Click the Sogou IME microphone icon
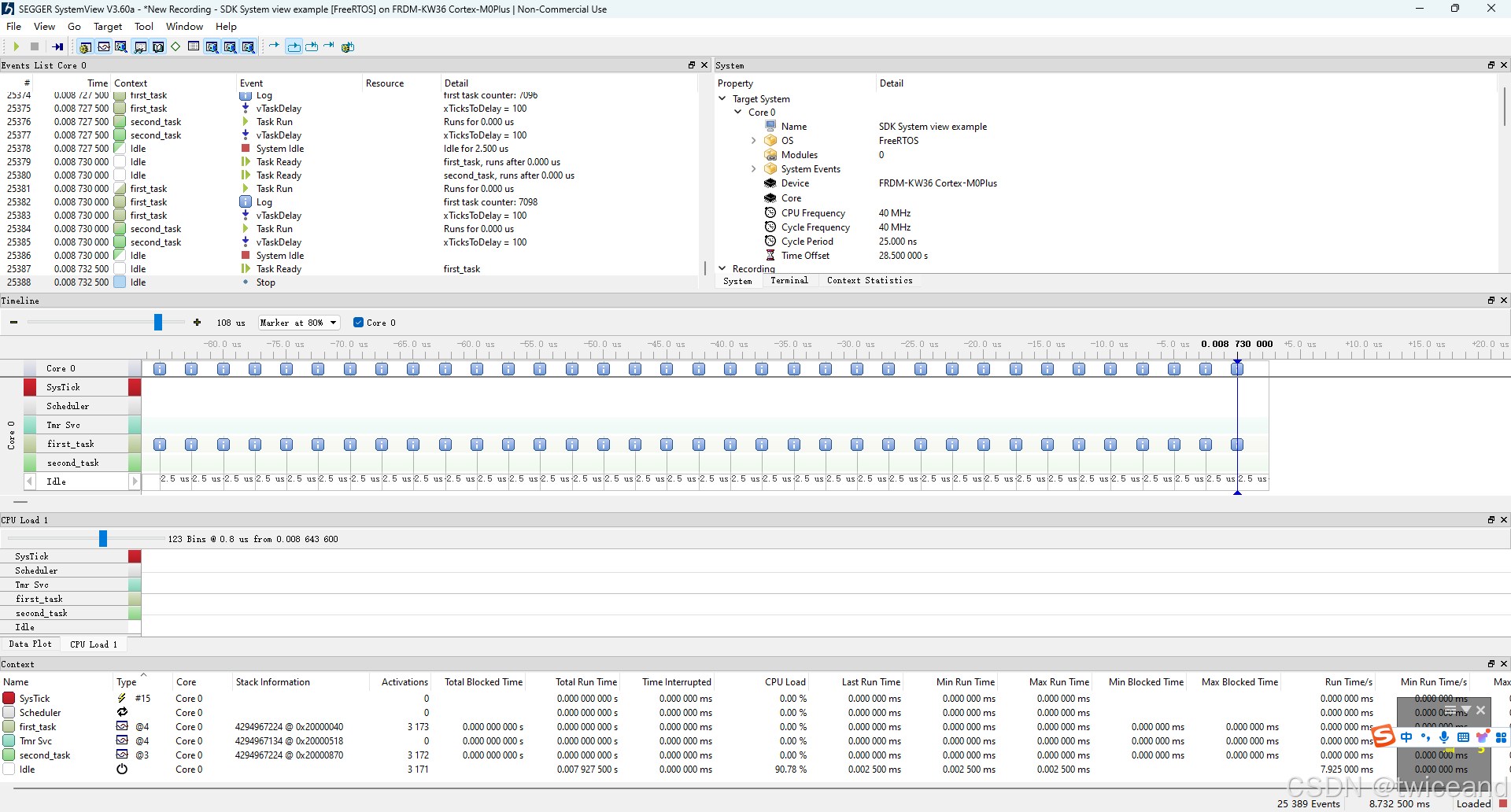 coord(1444,737)
